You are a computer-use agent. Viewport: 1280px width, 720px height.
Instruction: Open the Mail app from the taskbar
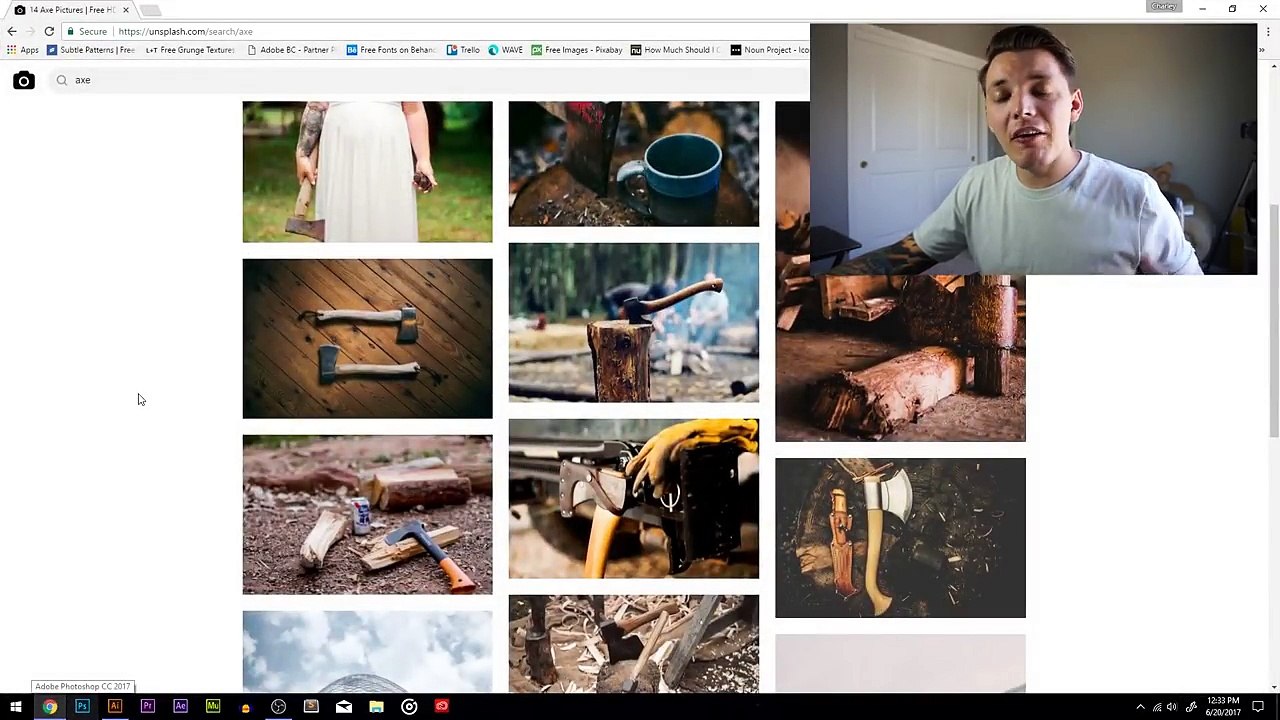click(x=343, y=707)
